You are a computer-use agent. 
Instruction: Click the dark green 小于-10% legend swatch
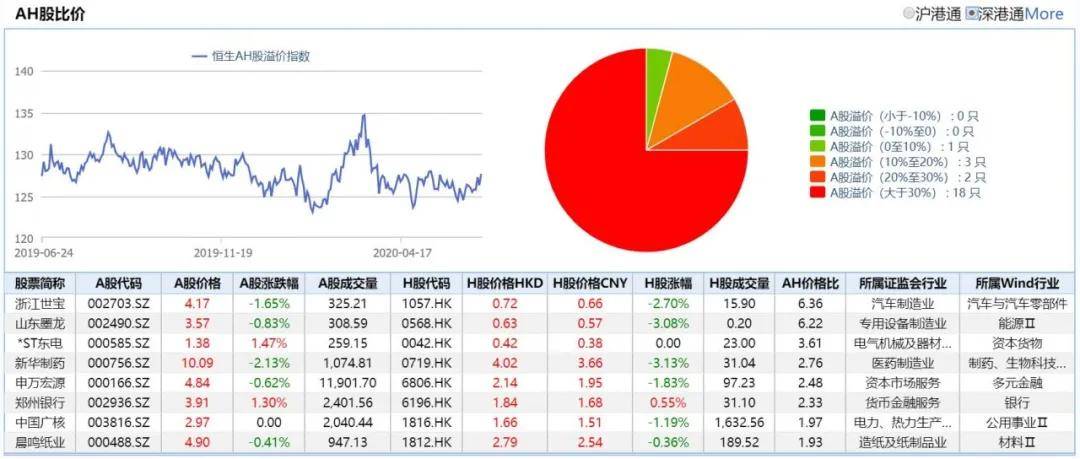tap(818, 115)
